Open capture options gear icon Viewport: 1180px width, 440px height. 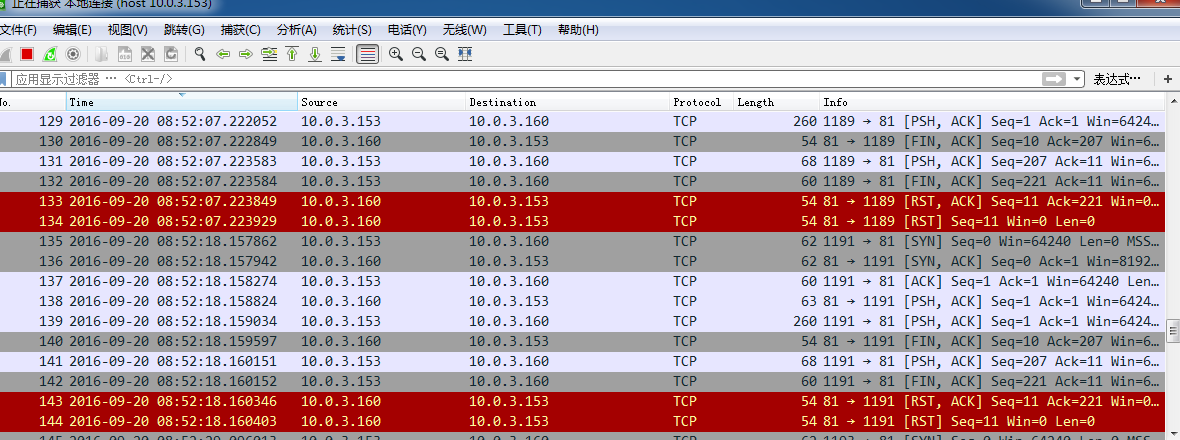coord(72,54)
